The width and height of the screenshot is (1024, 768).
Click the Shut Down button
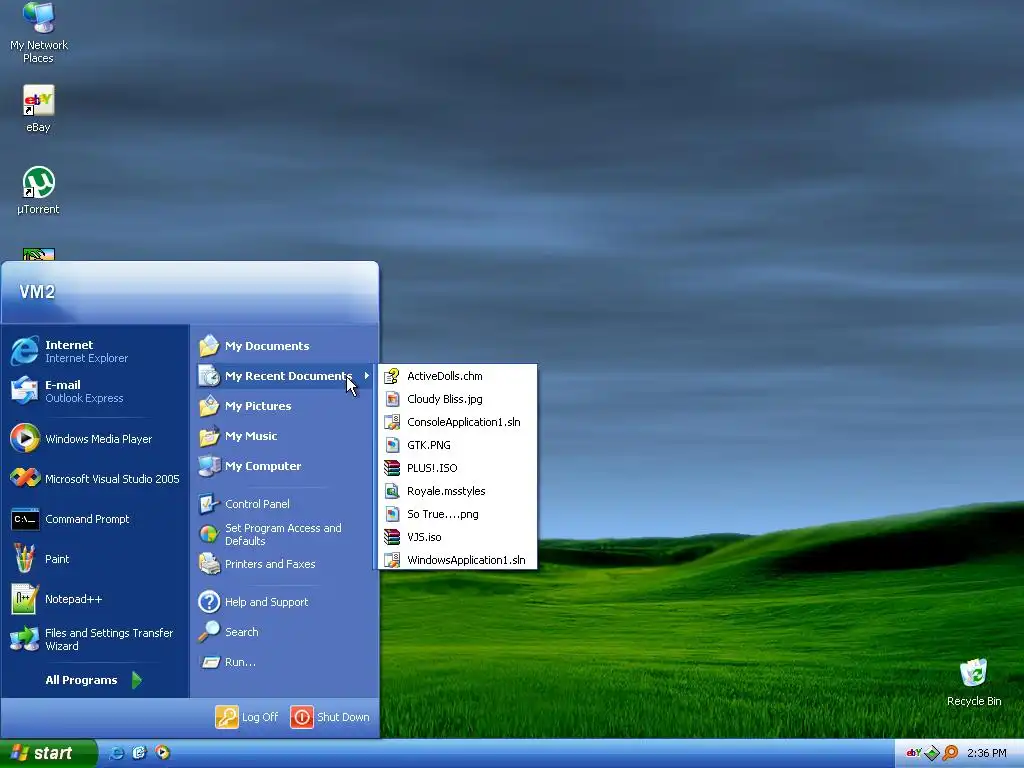pyautogui.click(x=330, y=717)
